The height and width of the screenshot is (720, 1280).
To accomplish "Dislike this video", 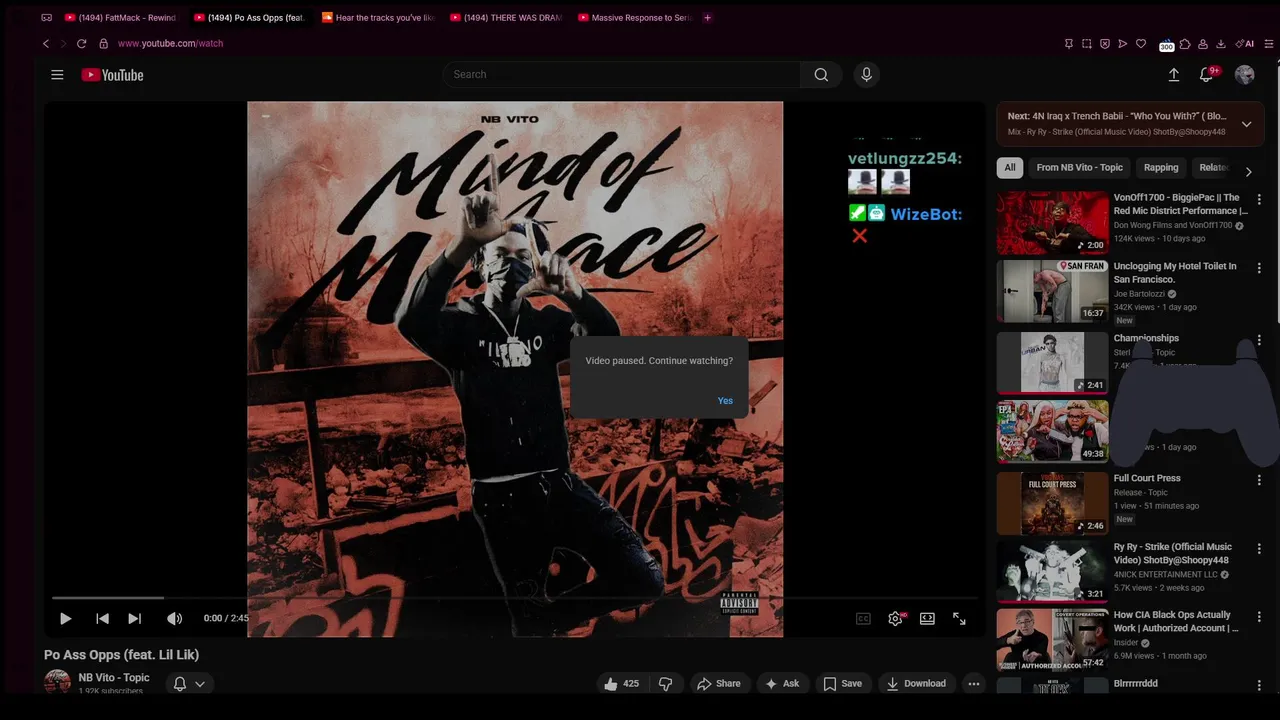I will (665, 684).
